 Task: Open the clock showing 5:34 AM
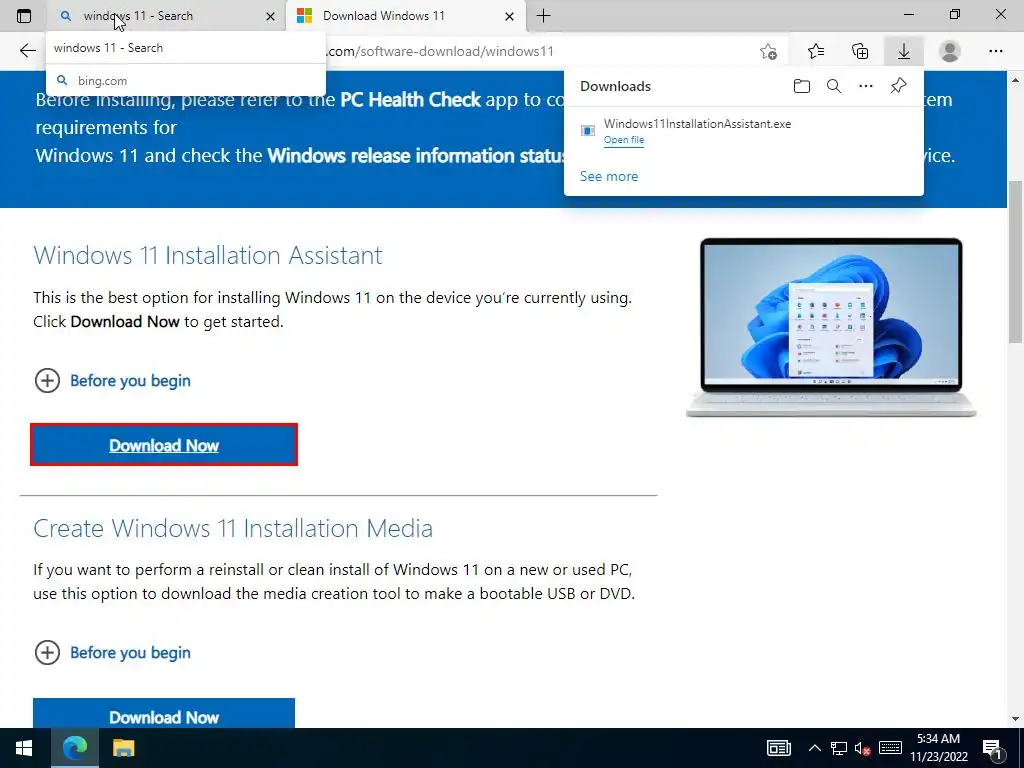pyautogui.click(x=938, y=748)
